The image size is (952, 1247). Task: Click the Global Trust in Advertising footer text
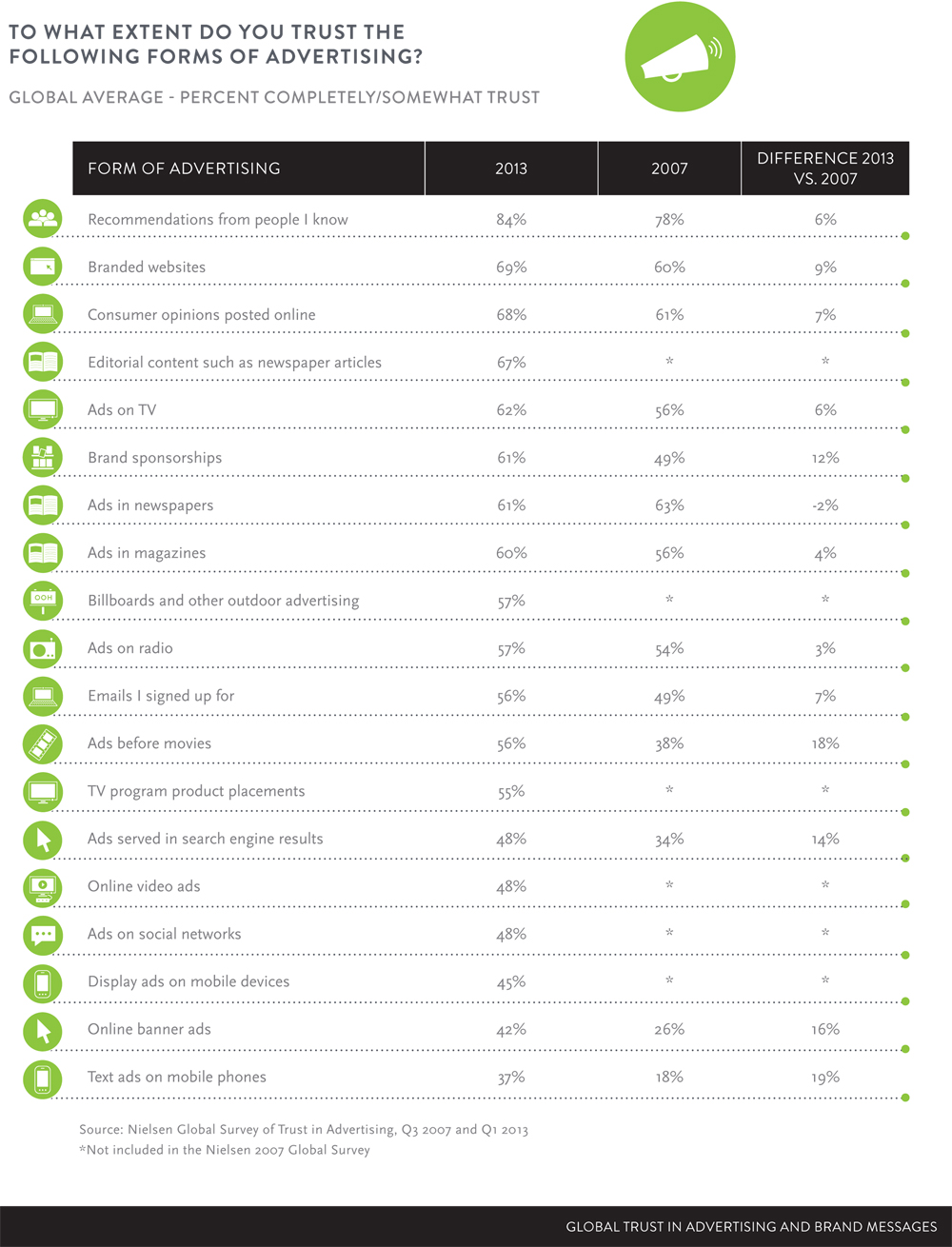click(751, 1227)
